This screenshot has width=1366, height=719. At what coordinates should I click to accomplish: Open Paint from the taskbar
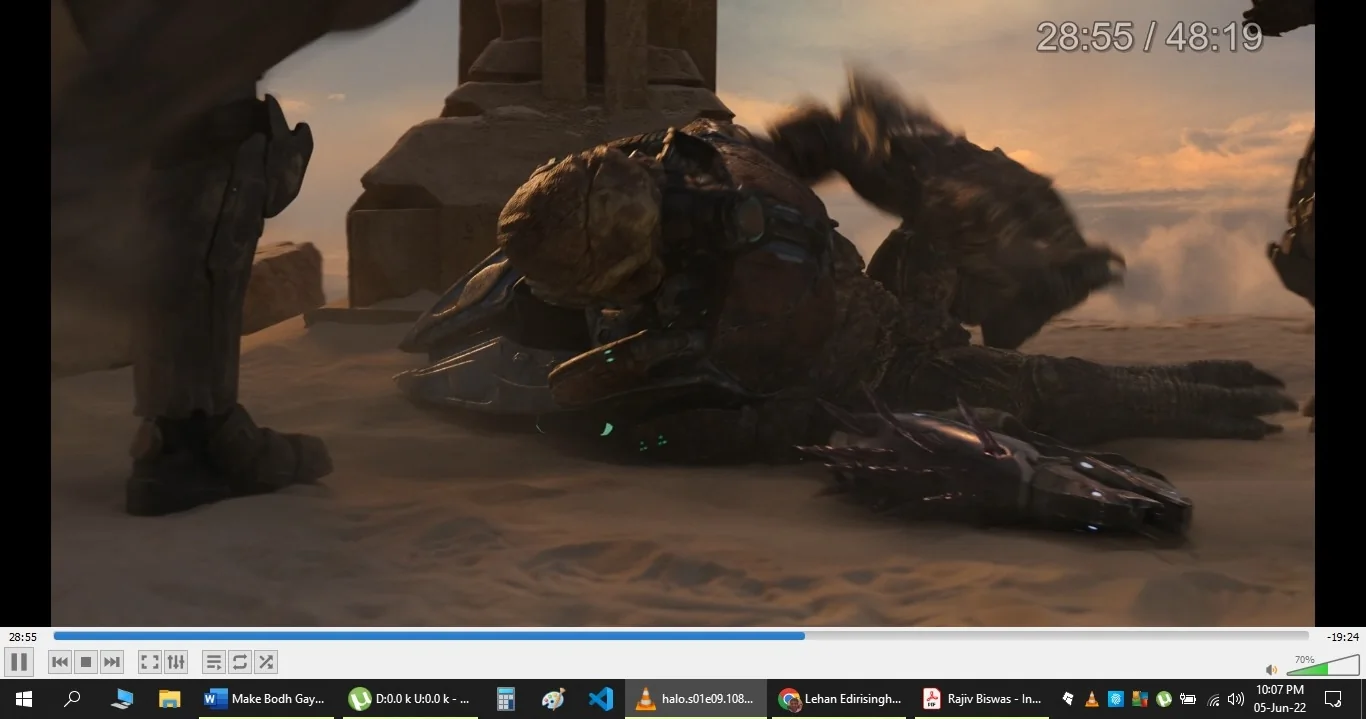(x=553, y=699)
